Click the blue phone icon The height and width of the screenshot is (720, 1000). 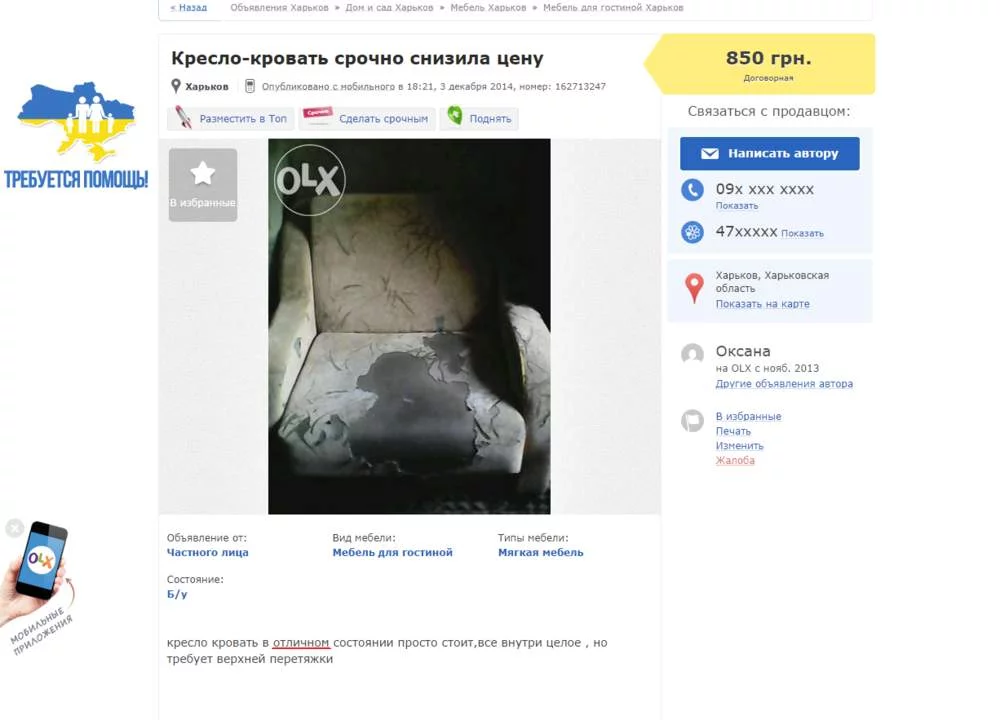pos(692,190)
